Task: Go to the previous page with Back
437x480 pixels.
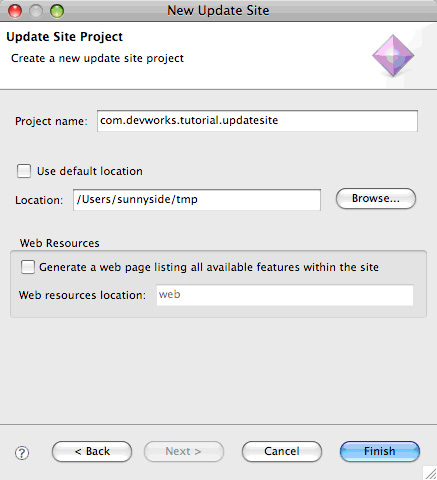Action: coord(92,451)
